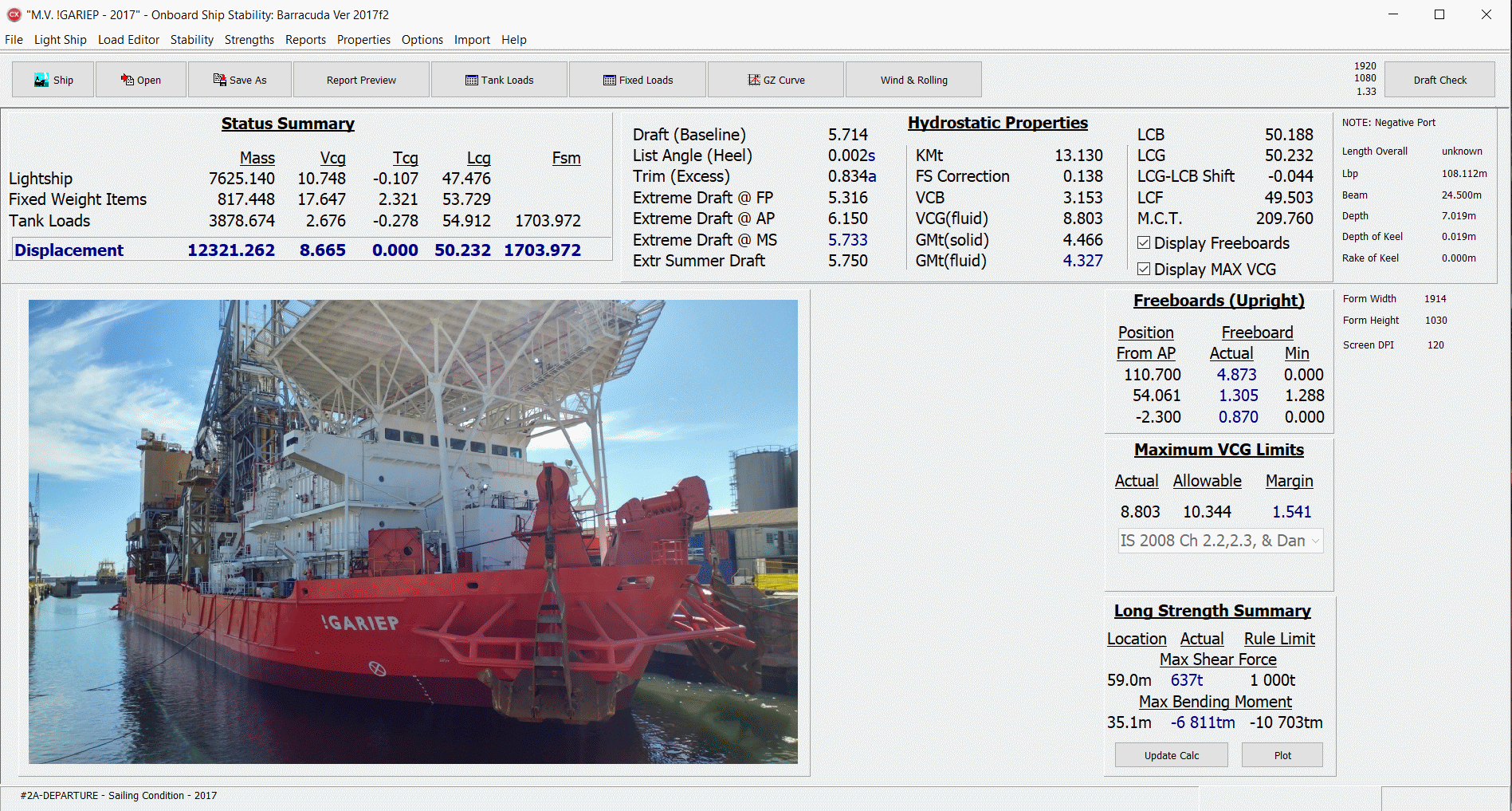Click the Draft Check button

coord(1439,81)
